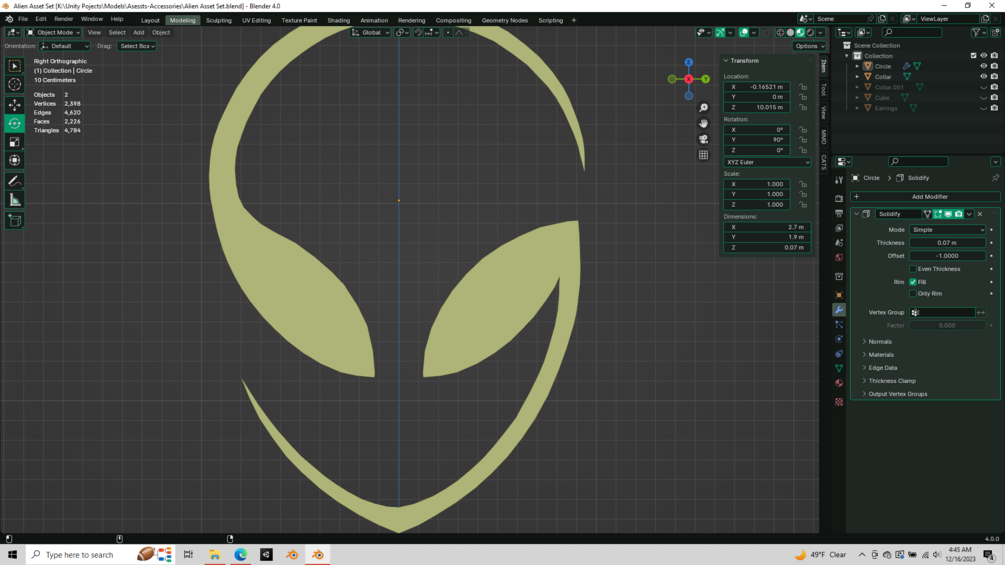
Task: Adjust the Solidify Offset -1.0000 slider
Action: pos(947,256)
